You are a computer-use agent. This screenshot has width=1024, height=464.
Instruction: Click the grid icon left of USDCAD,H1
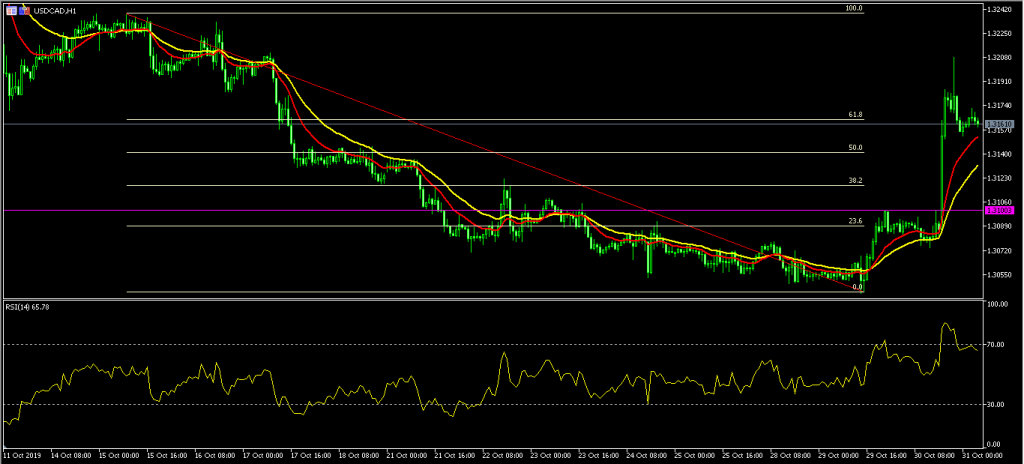12,9
